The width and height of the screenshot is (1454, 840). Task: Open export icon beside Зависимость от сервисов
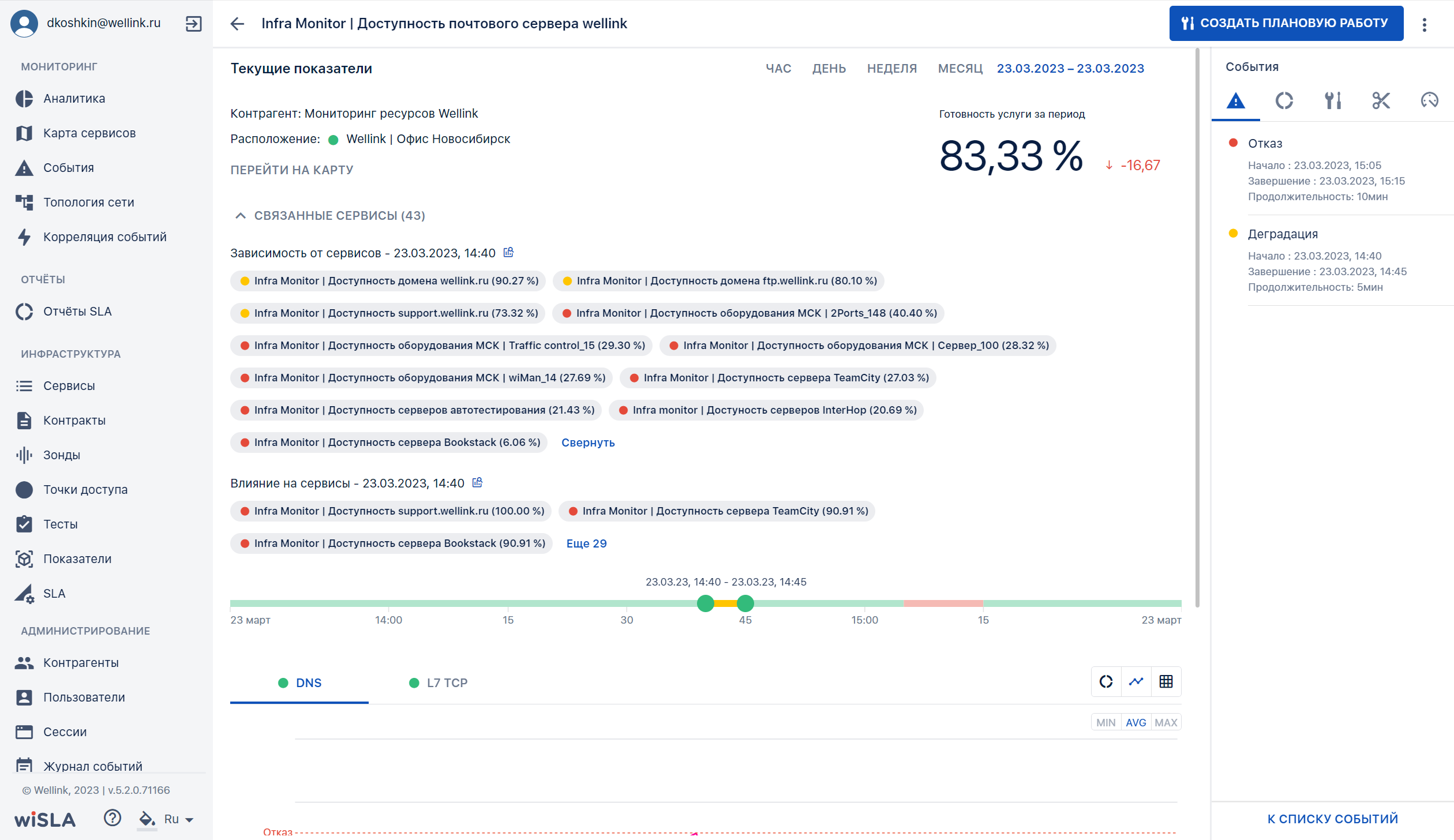point(508,253)
